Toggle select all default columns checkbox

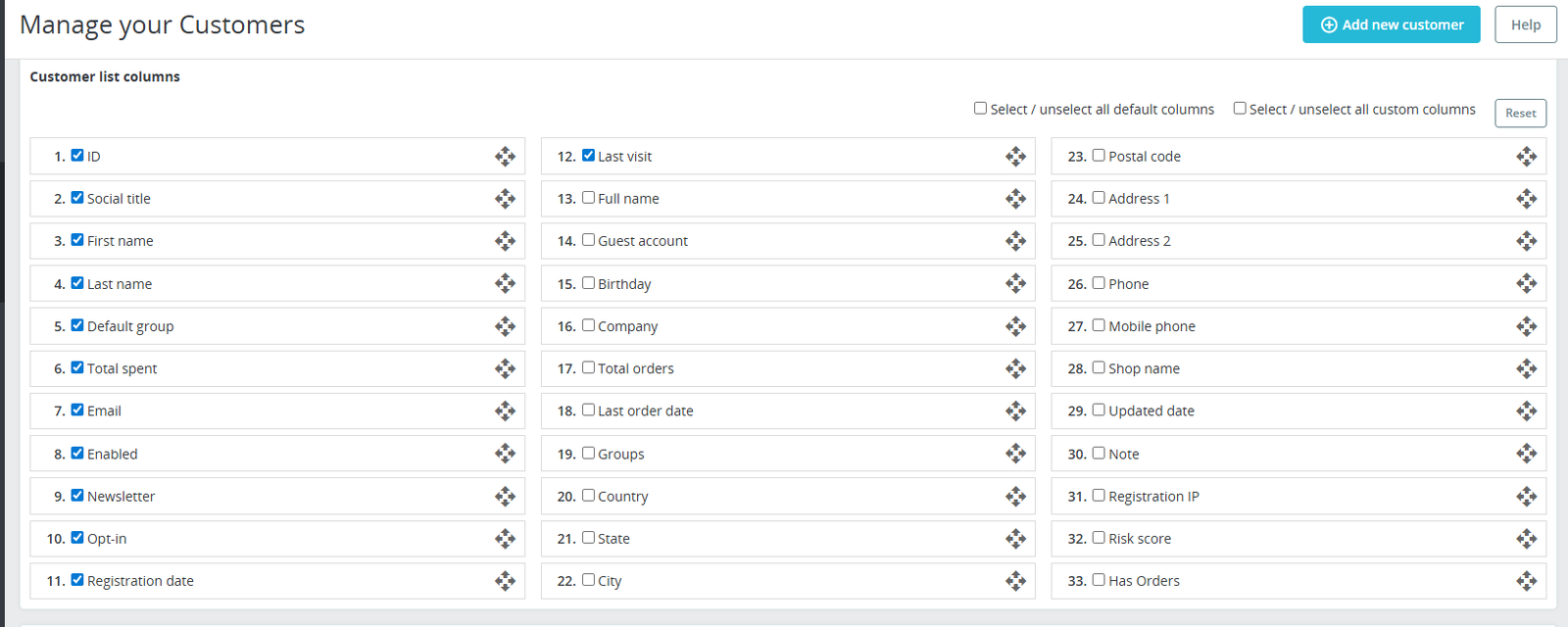(980, 108)
